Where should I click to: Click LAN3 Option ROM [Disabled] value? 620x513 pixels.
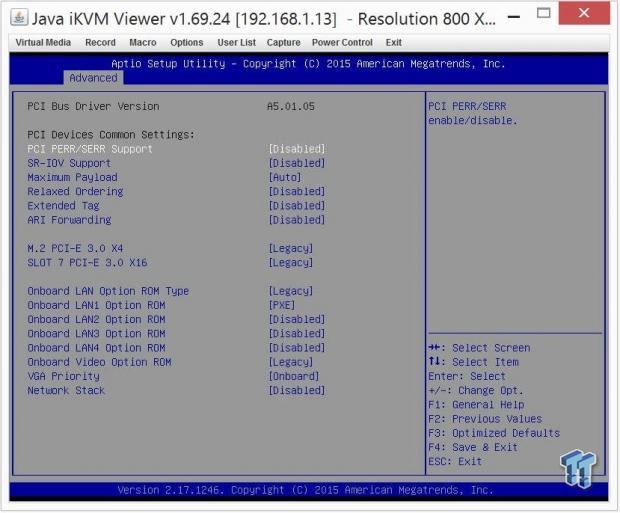tap(297, 334)
